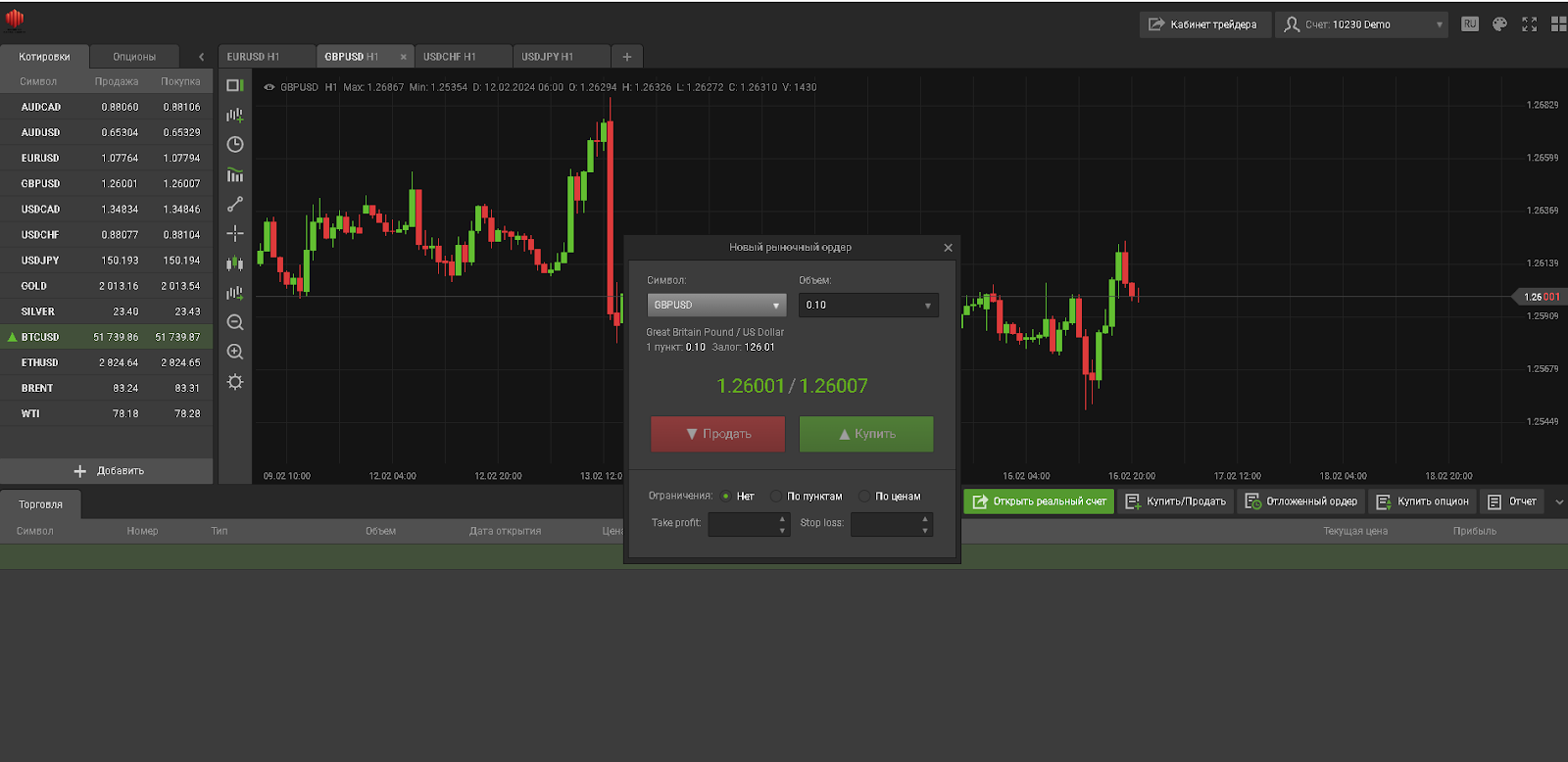Zoom in the chart
Screen dimensions: 1568x762
(235, 352)
